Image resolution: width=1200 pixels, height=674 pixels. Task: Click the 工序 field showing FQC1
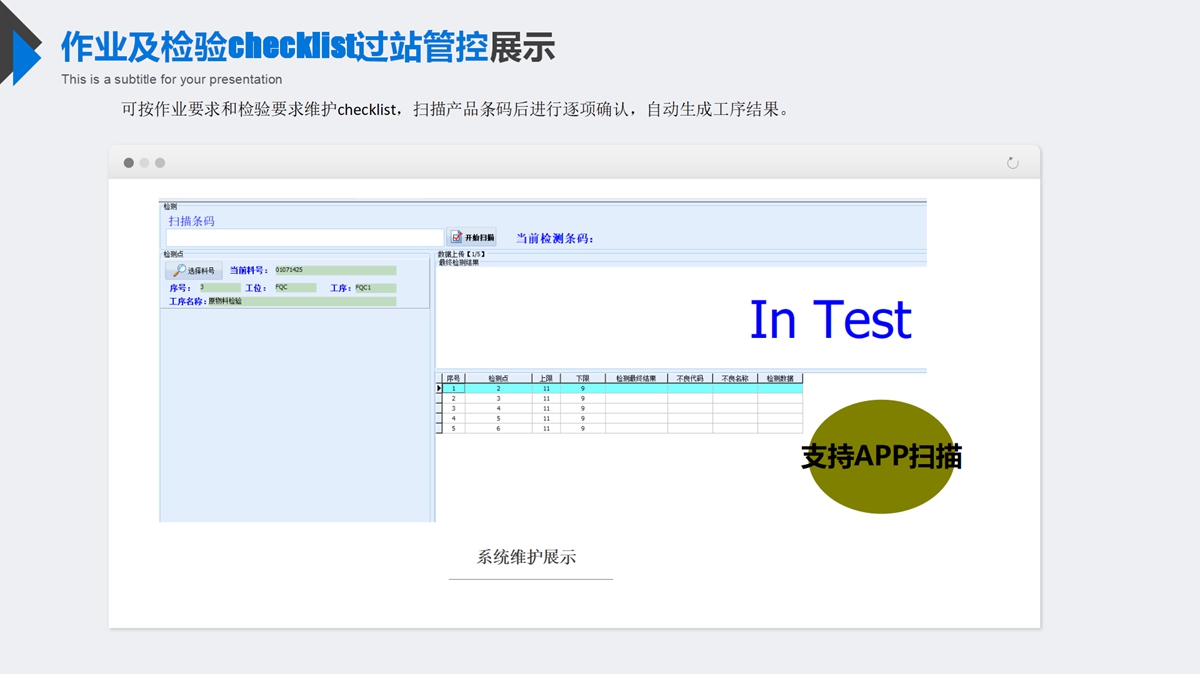[374, 288]
